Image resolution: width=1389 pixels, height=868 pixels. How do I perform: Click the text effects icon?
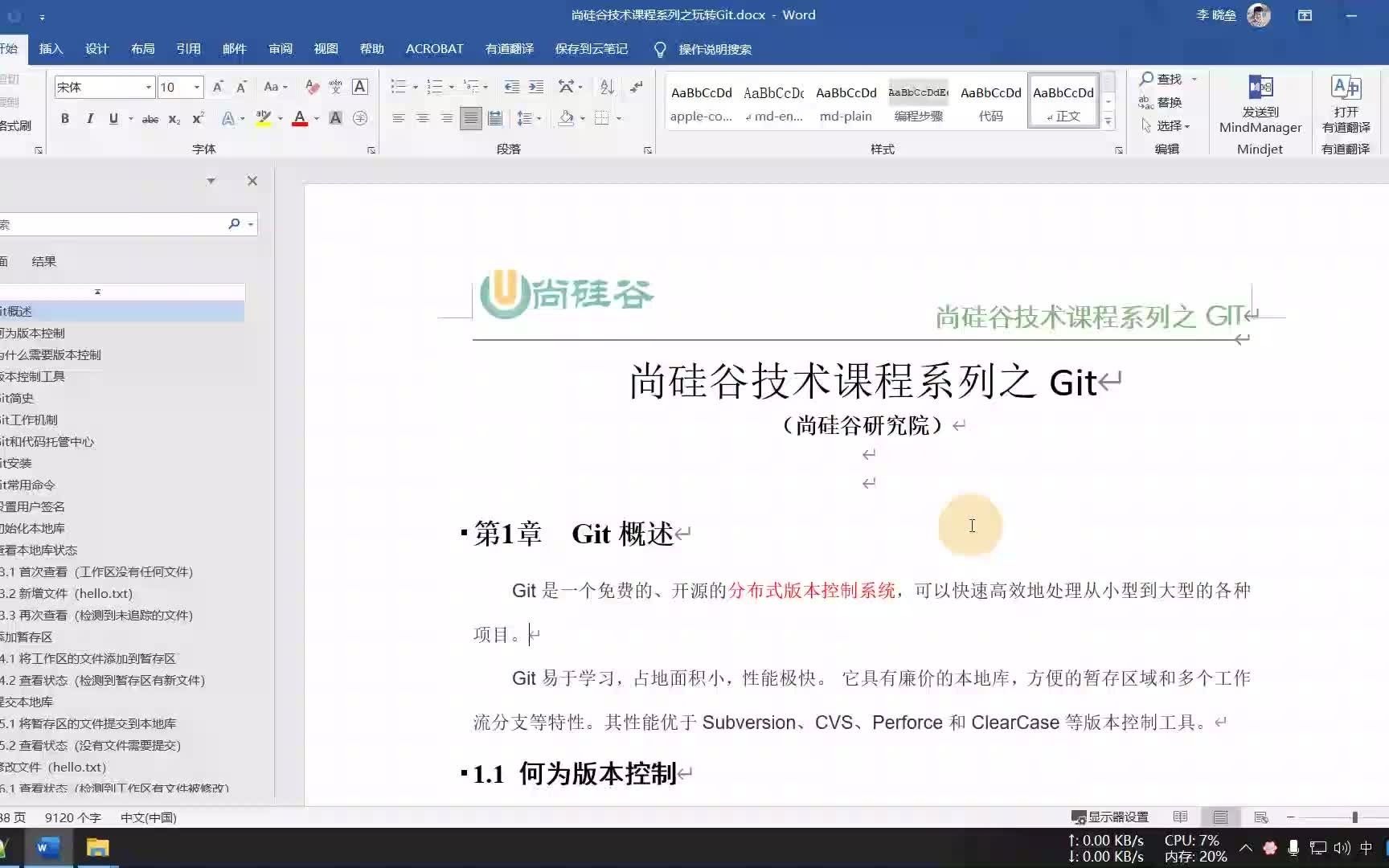pos(228,119)
